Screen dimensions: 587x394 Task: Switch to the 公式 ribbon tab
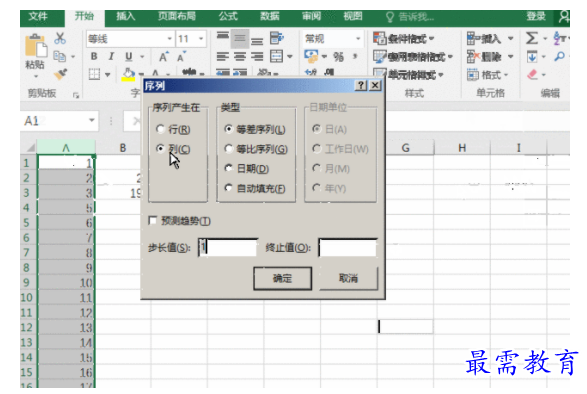[228, 16]
